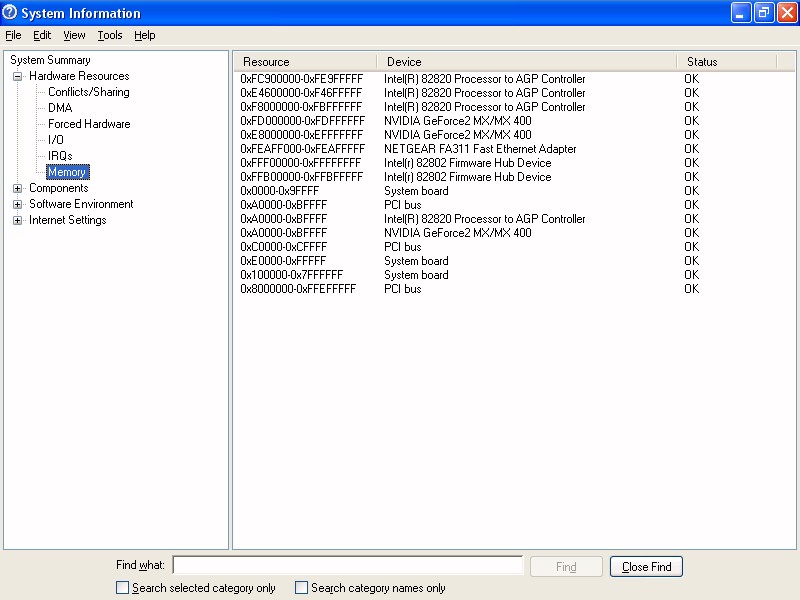Image resolution: width=800 pixels, height=600 pixels.
Task: Select resource 0xF8000000-0xFBFFFFFF
Action: 301,107
